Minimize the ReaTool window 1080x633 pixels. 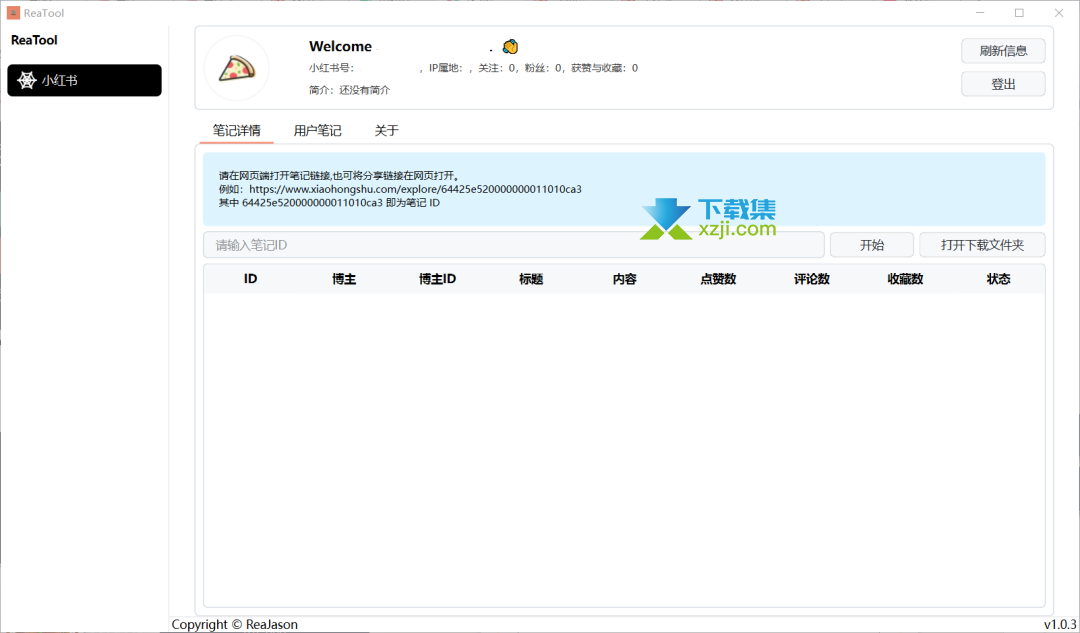coord(980,12)
